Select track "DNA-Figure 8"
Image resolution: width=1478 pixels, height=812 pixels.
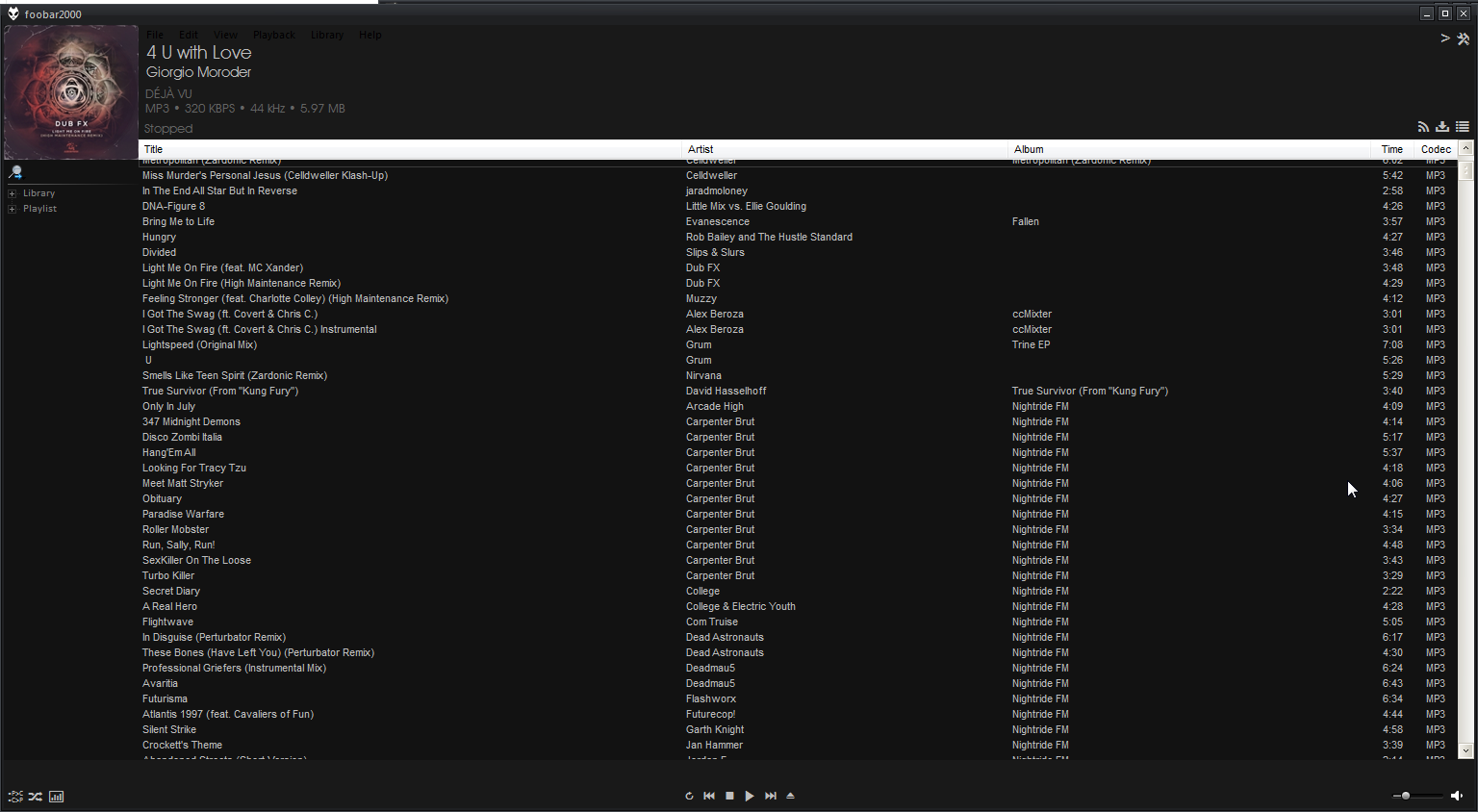point(173,206)
